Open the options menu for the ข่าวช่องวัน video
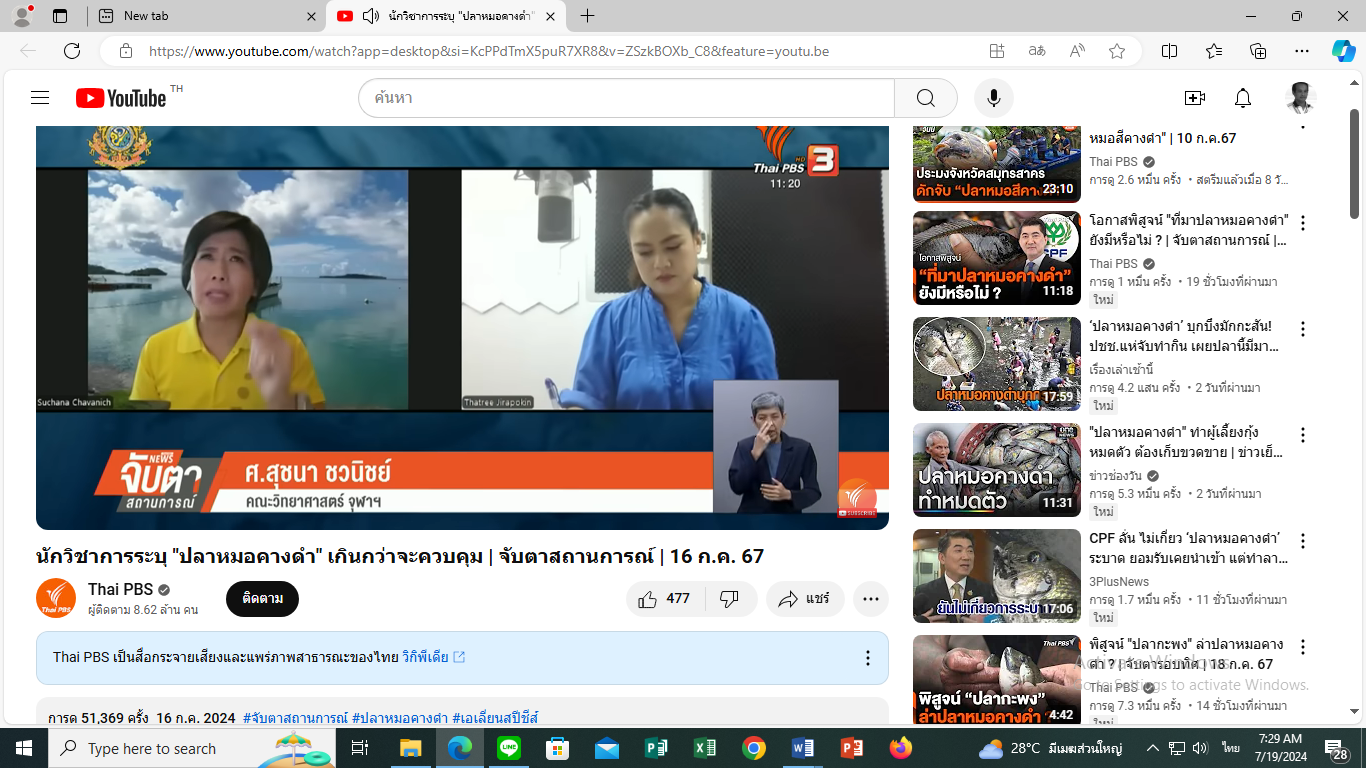Viewport: 1366px width, 768px height. pyautogui.click(x=1303, y=435)
